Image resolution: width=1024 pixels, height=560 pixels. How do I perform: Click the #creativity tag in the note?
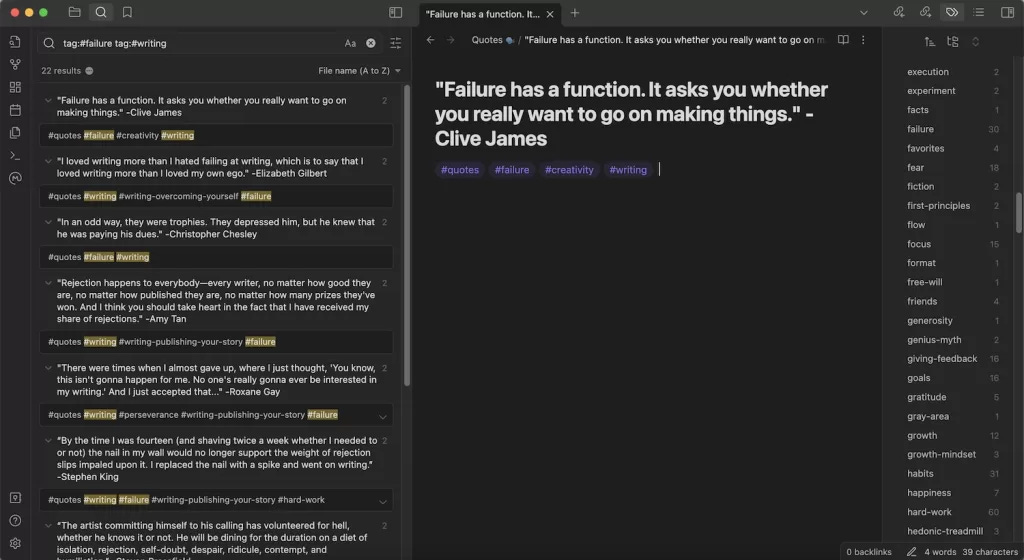coord(569,170)
